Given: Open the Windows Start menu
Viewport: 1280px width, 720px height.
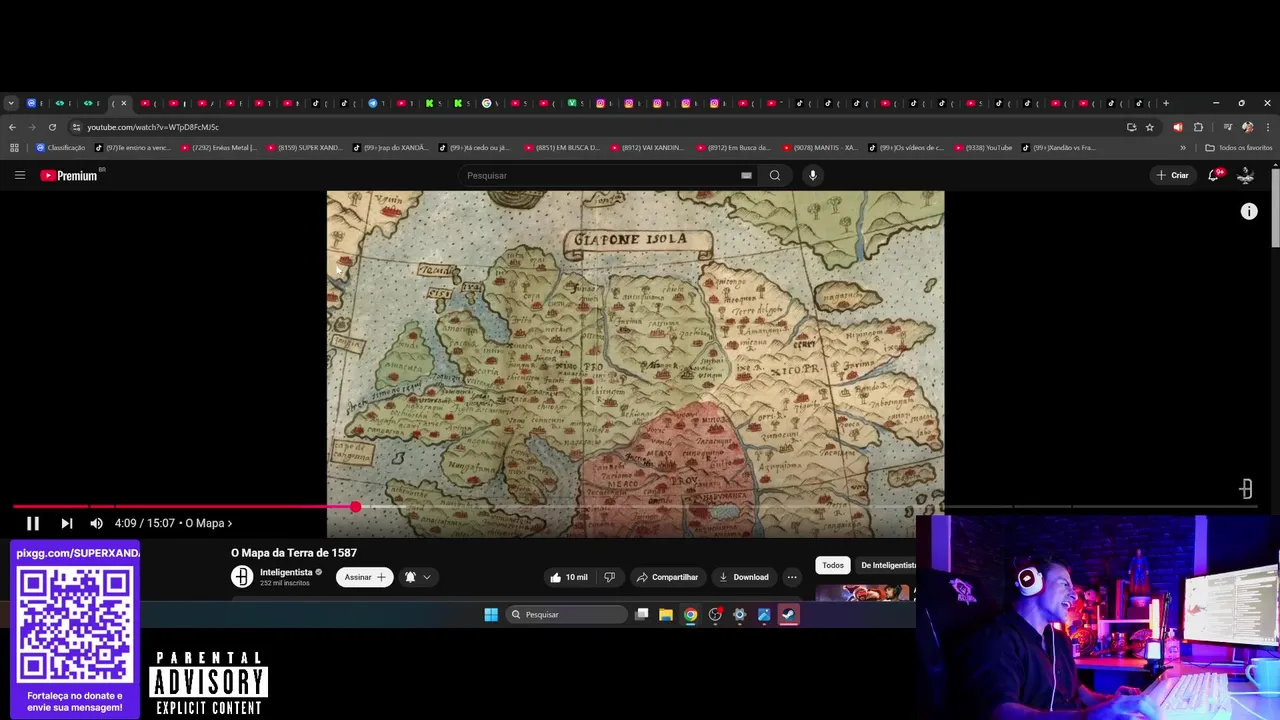Looking at the screenshot, I should 491,615.
